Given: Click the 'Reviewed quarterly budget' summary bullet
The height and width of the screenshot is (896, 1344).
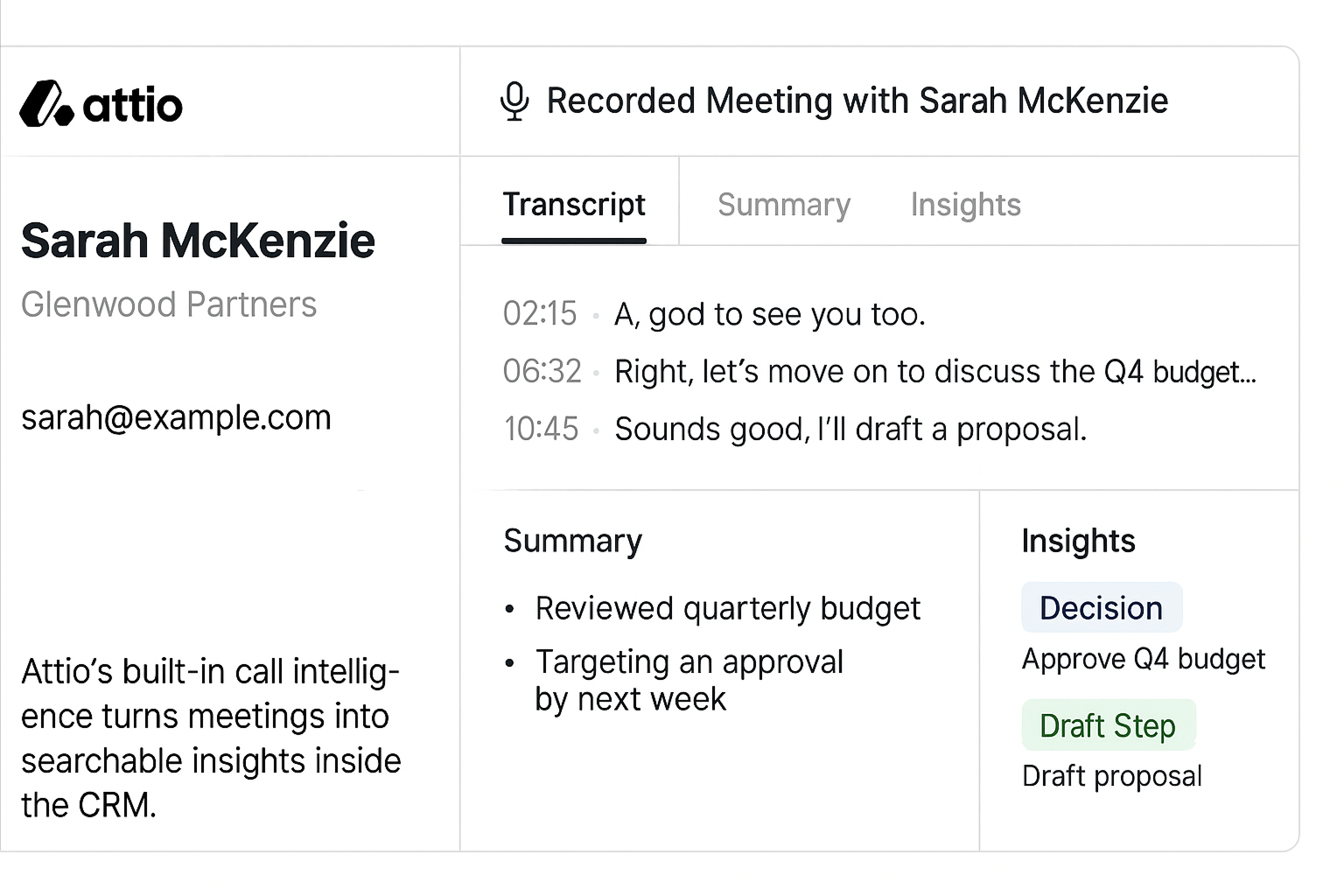Looking at the screenshot, I should pos(728,608).
